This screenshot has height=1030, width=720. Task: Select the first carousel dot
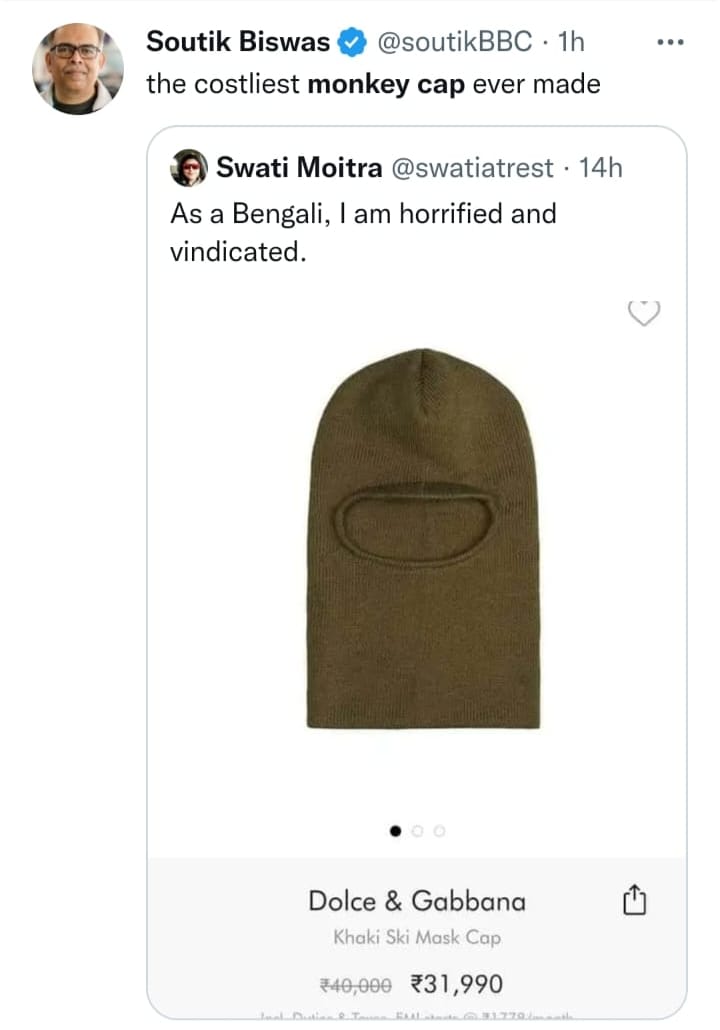coord(395,831)
